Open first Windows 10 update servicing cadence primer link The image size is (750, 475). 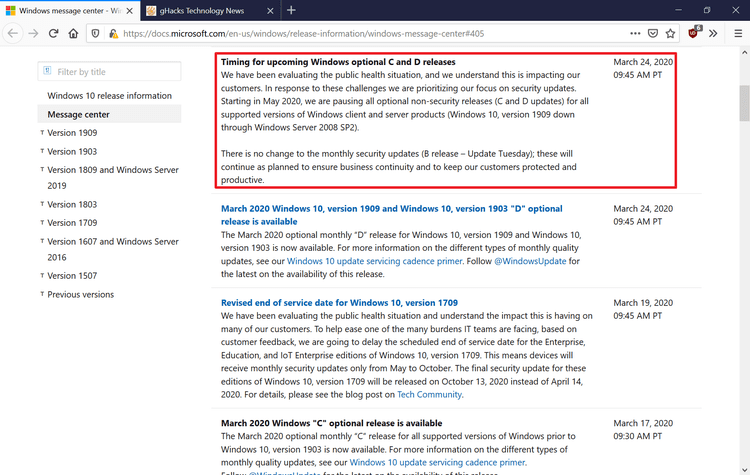coord(375,261)
